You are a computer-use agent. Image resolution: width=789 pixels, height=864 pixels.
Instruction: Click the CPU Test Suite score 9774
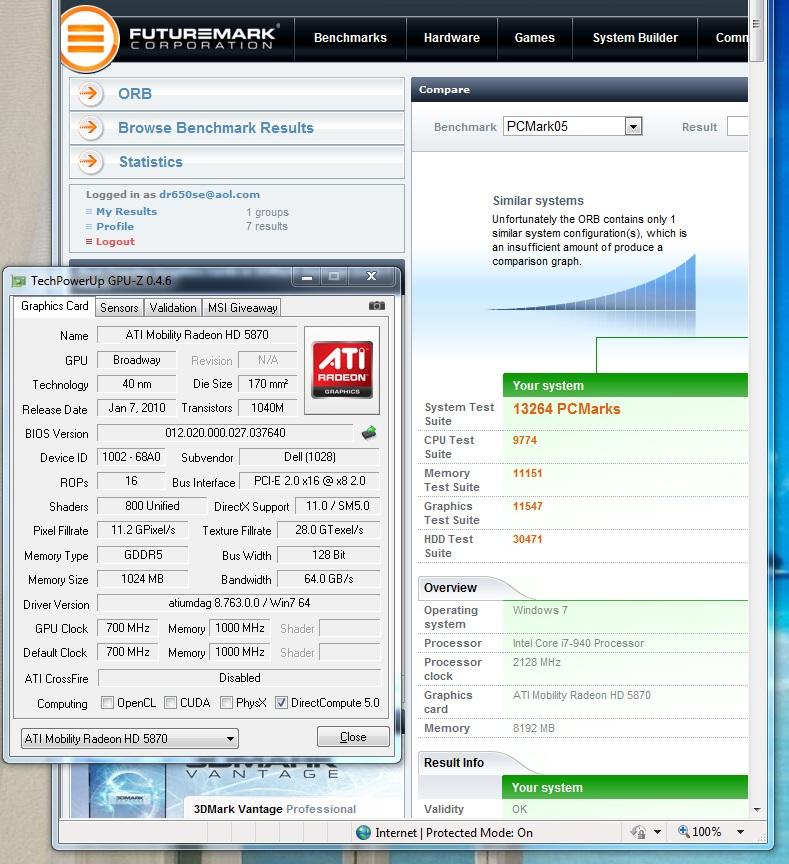[525, 440]
